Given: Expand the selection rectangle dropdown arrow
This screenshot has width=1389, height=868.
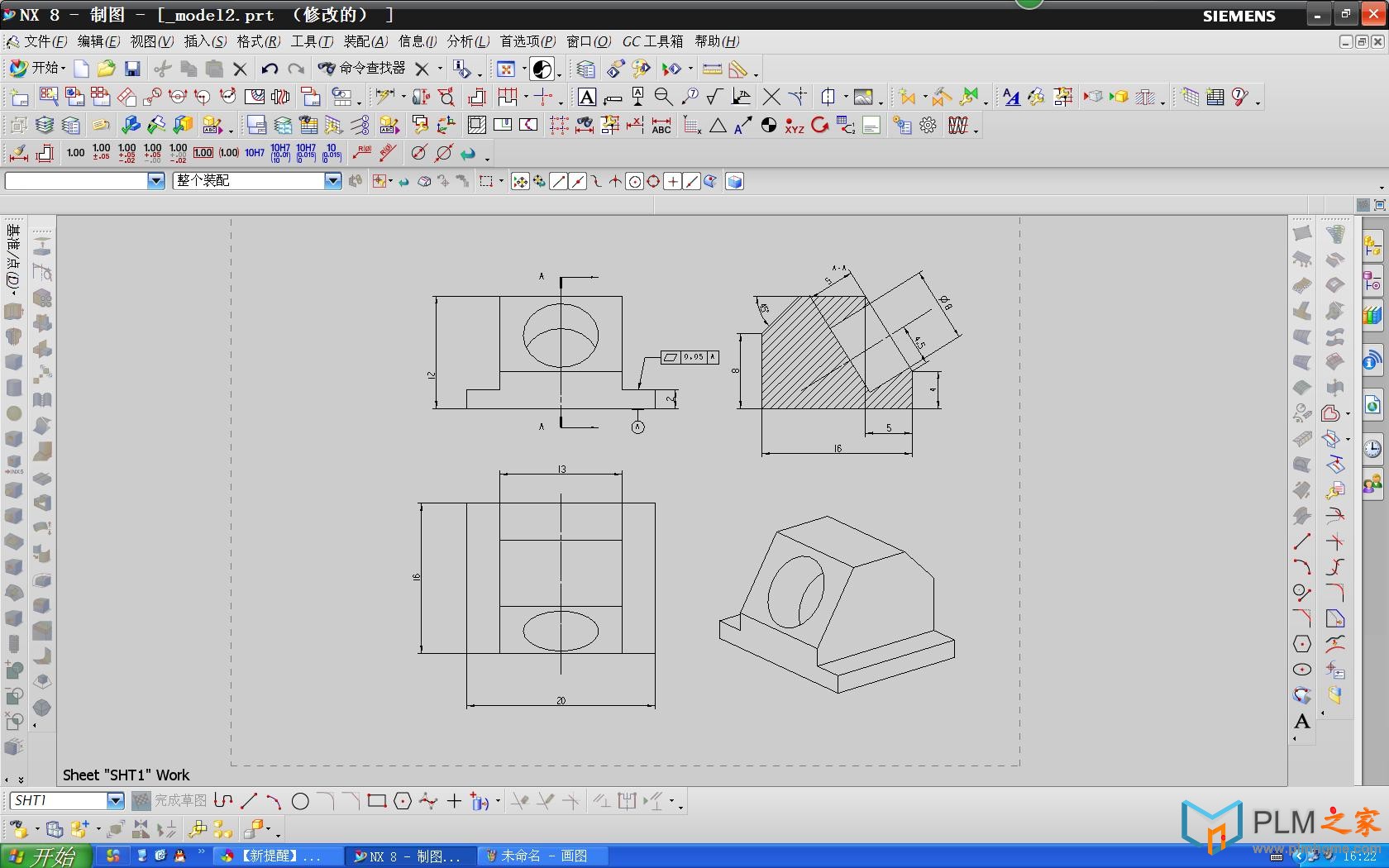Looking at the screenshot, I should 501,182.
